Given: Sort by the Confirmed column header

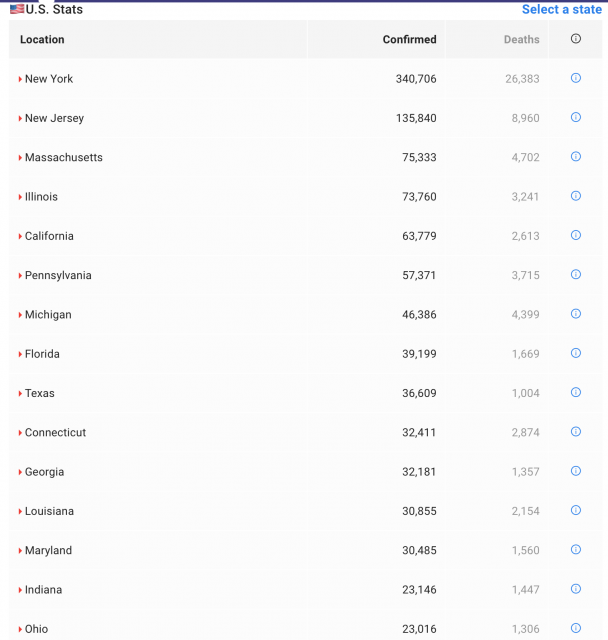Looking at the screenshot, I should (x=409, y=40).
